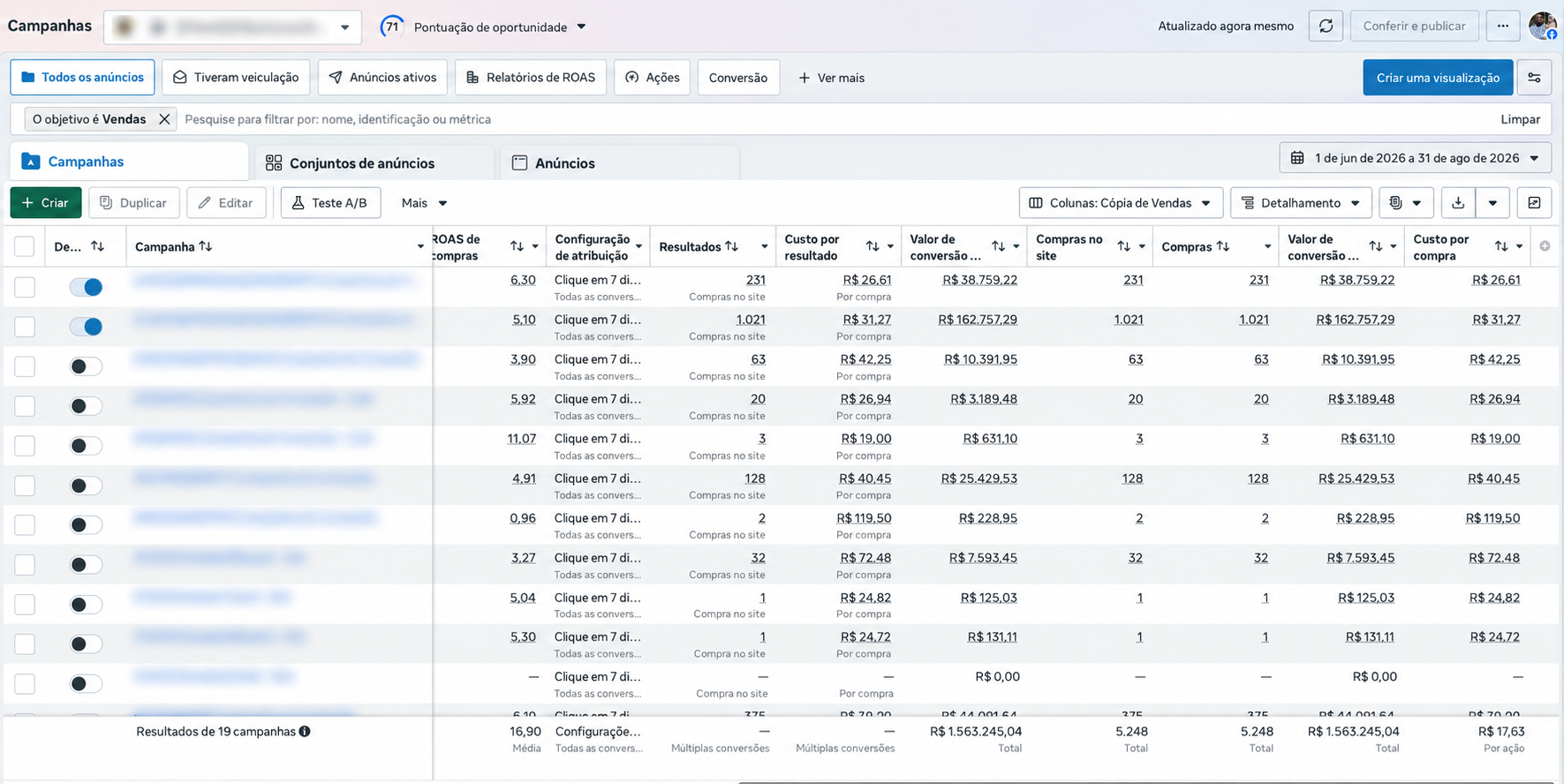Open the Conversão view

[x=738, y=78]
